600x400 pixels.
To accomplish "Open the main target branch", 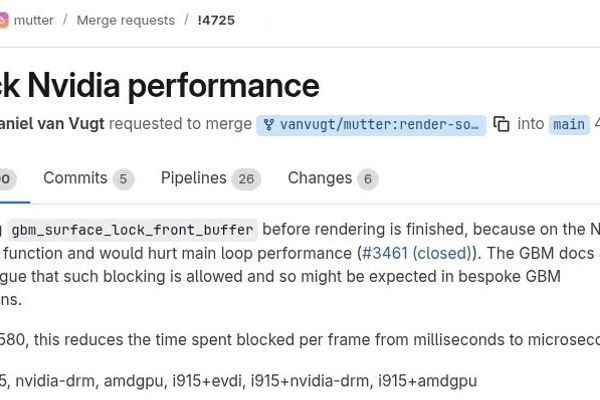I will click(x=569, y=125).
